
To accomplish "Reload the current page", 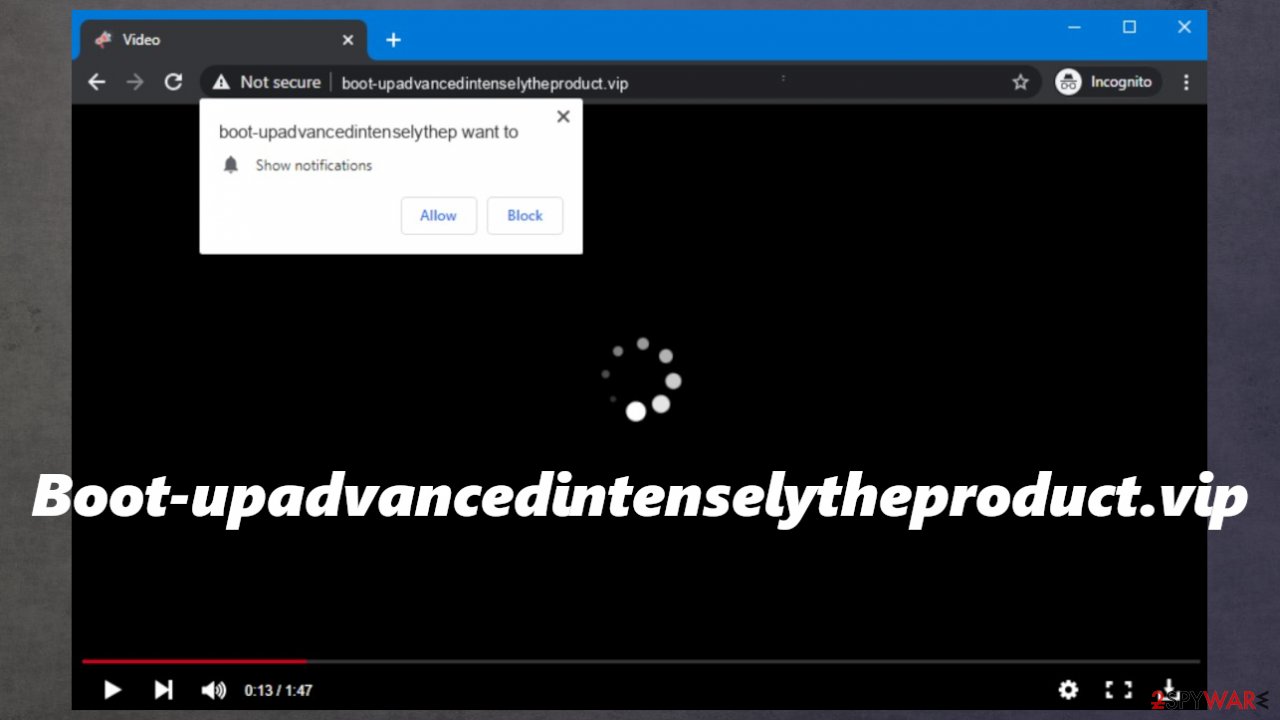I will click(173, 82).
